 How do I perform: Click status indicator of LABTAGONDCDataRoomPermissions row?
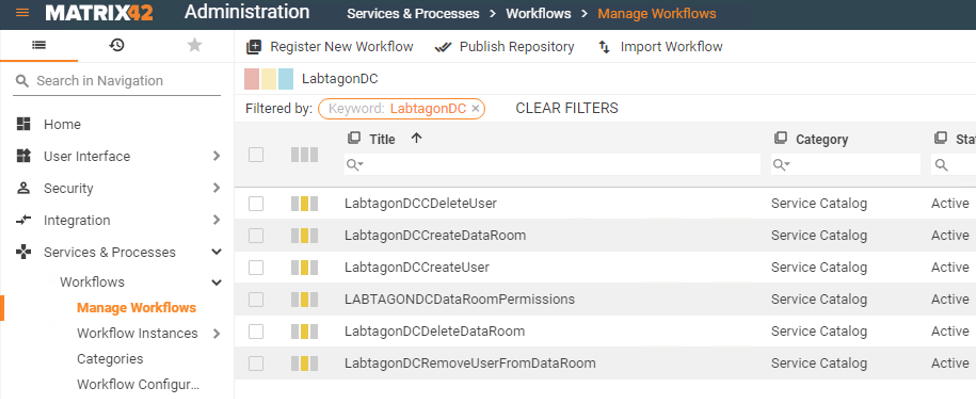[x=304, y=299]
